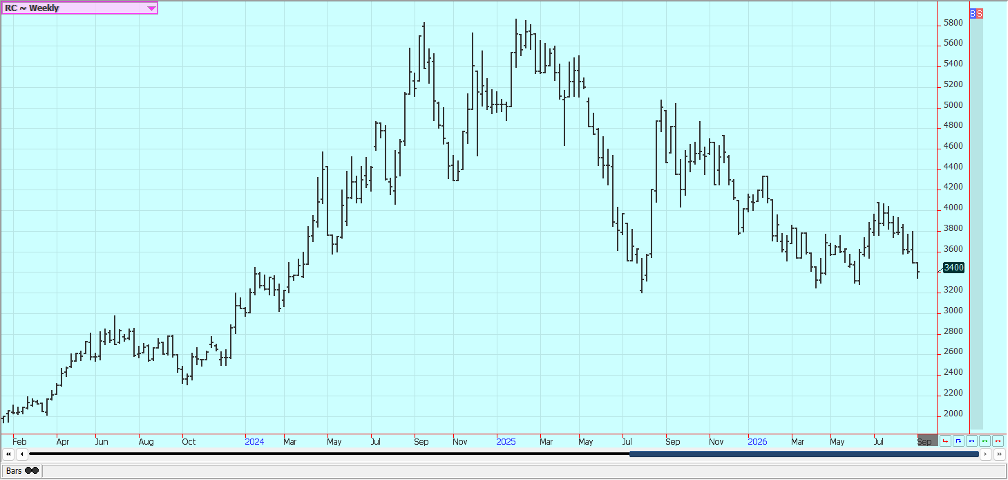1008x480 pixels.
Task: Click the blue bracket chart icon
Action: (958, 441)
